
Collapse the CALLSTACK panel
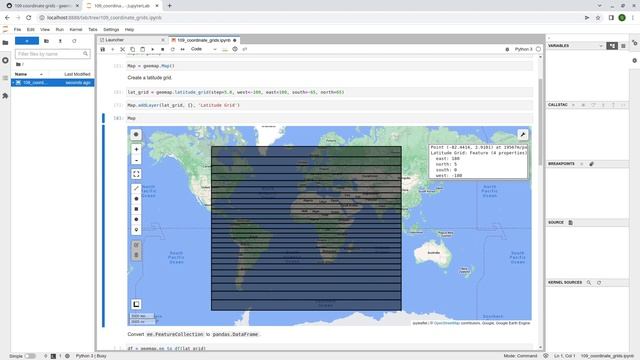[558, 105]
